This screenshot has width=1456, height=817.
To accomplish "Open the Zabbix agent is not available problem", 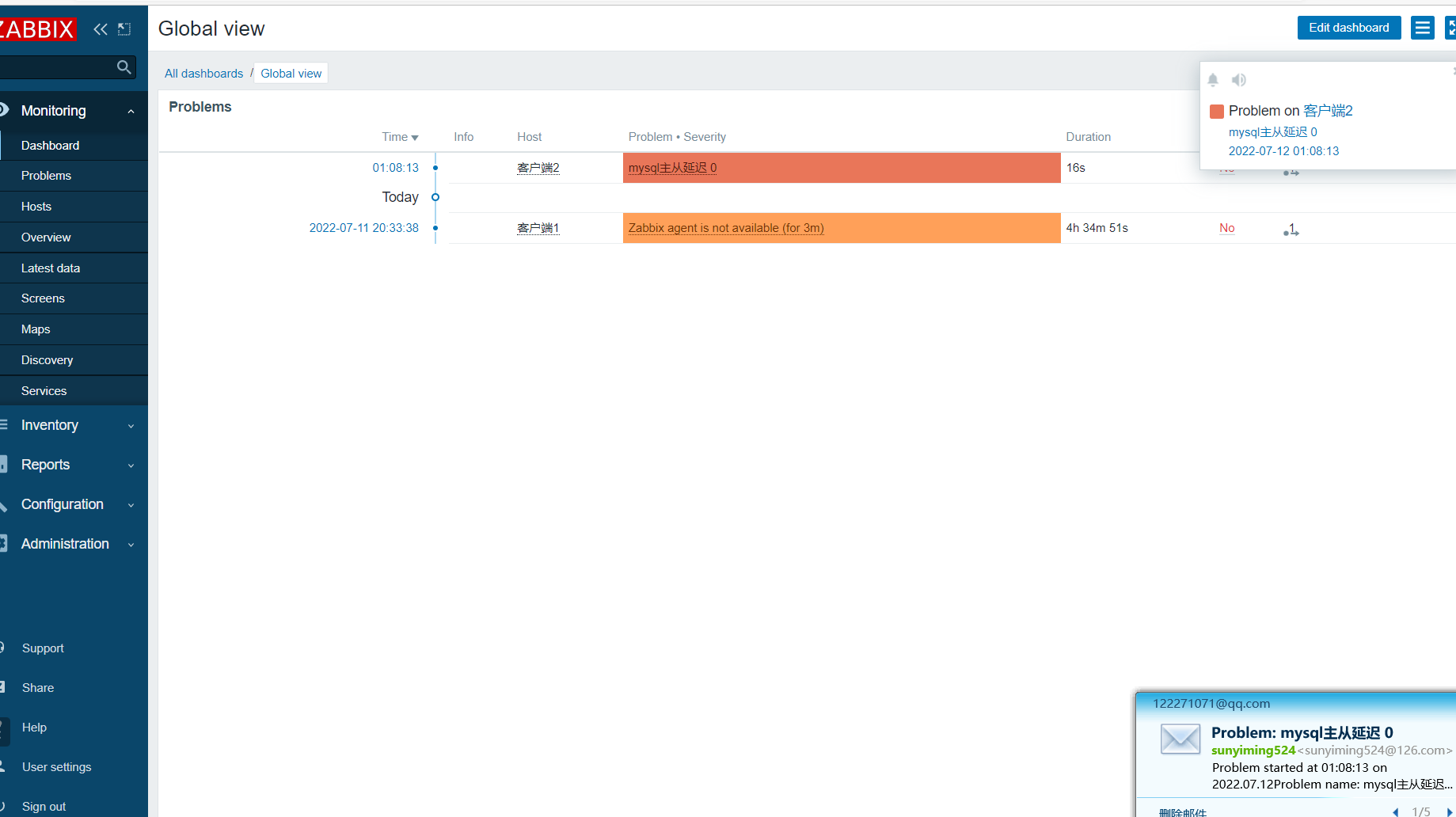I will (726, 228).
